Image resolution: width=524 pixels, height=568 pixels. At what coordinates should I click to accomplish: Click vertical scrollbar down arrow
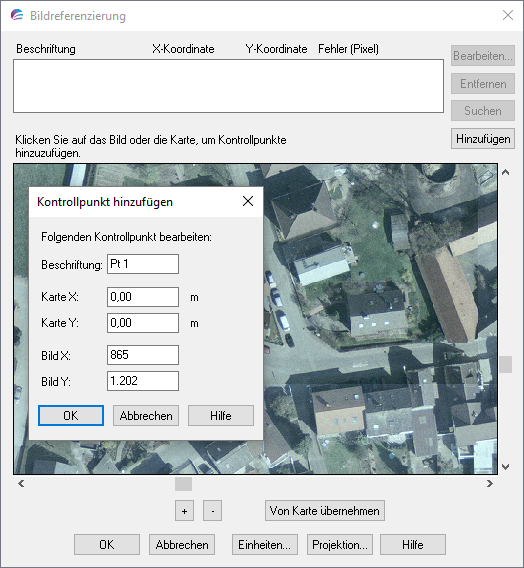pos(506,467)
